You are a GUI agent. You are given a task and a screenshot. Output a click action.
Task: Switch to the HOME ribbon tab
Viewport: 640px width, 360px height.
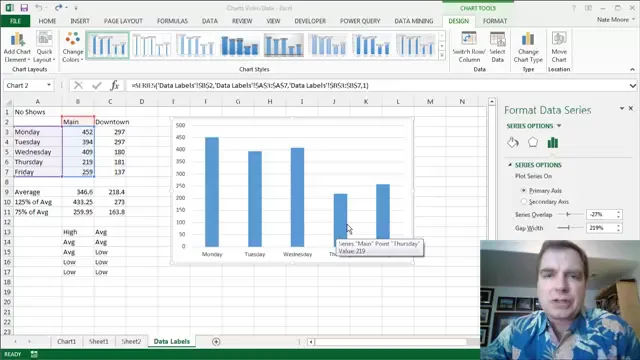point(47,21)
